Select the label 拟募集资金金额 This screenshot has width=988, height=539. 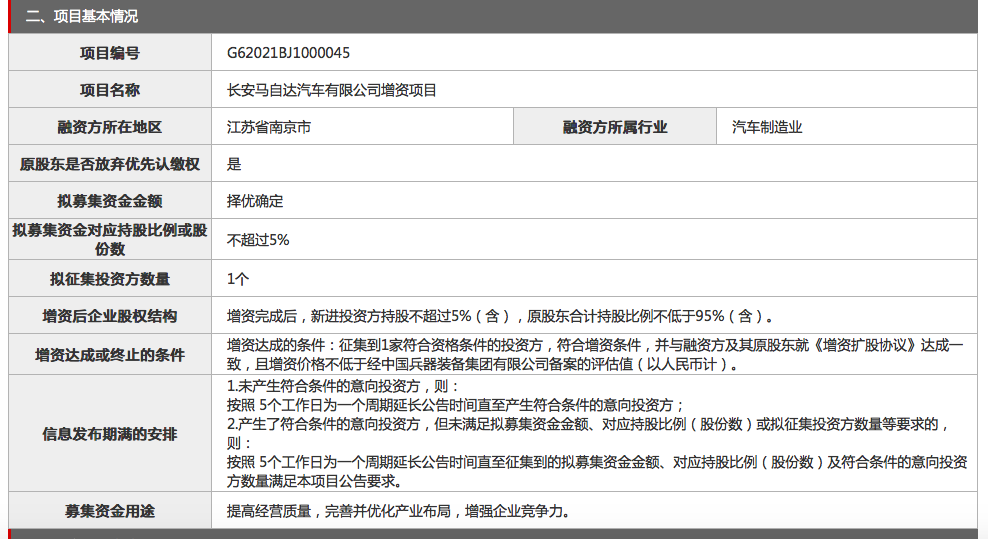[x=110, y=201]
